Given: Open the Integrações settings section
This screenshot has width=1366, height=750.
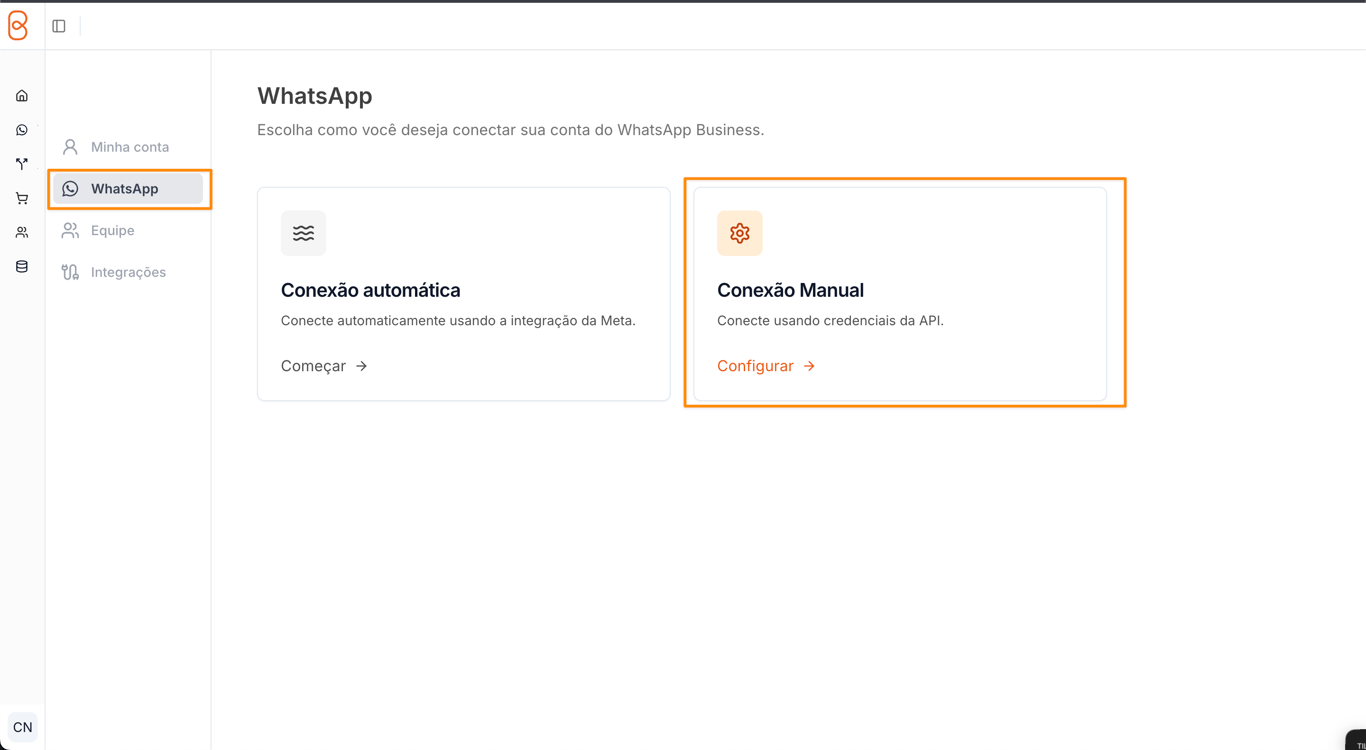Looking at the screenshot, I should point(128,272).
